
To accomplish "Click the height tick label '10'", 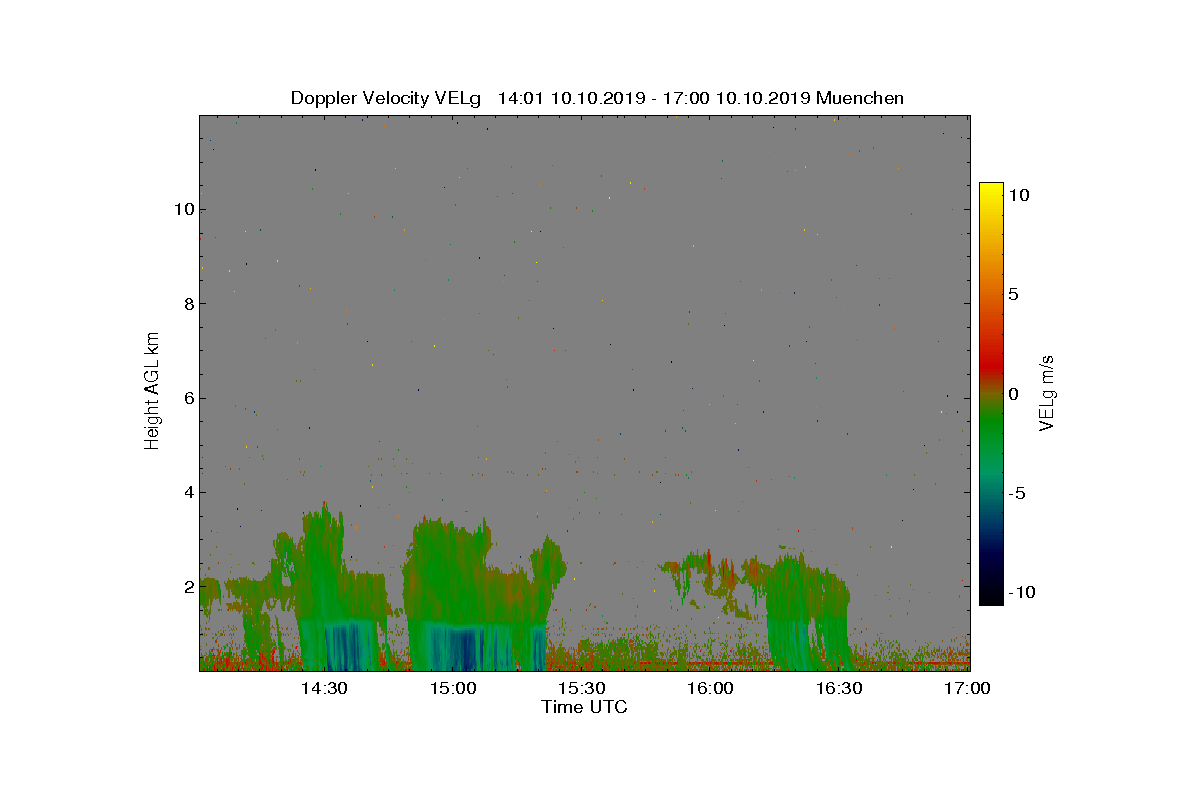I will (182, 209).
